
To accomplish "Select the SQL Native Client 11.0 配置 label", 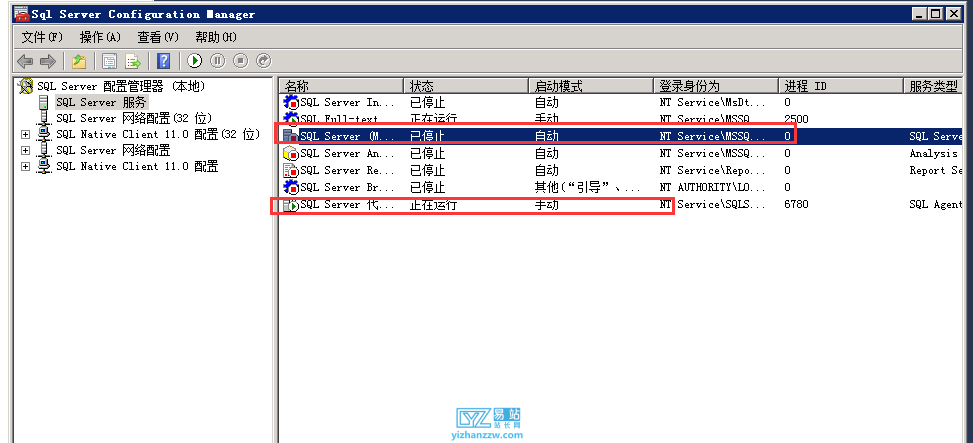I will pyautogui.click(x=137, y=166).
